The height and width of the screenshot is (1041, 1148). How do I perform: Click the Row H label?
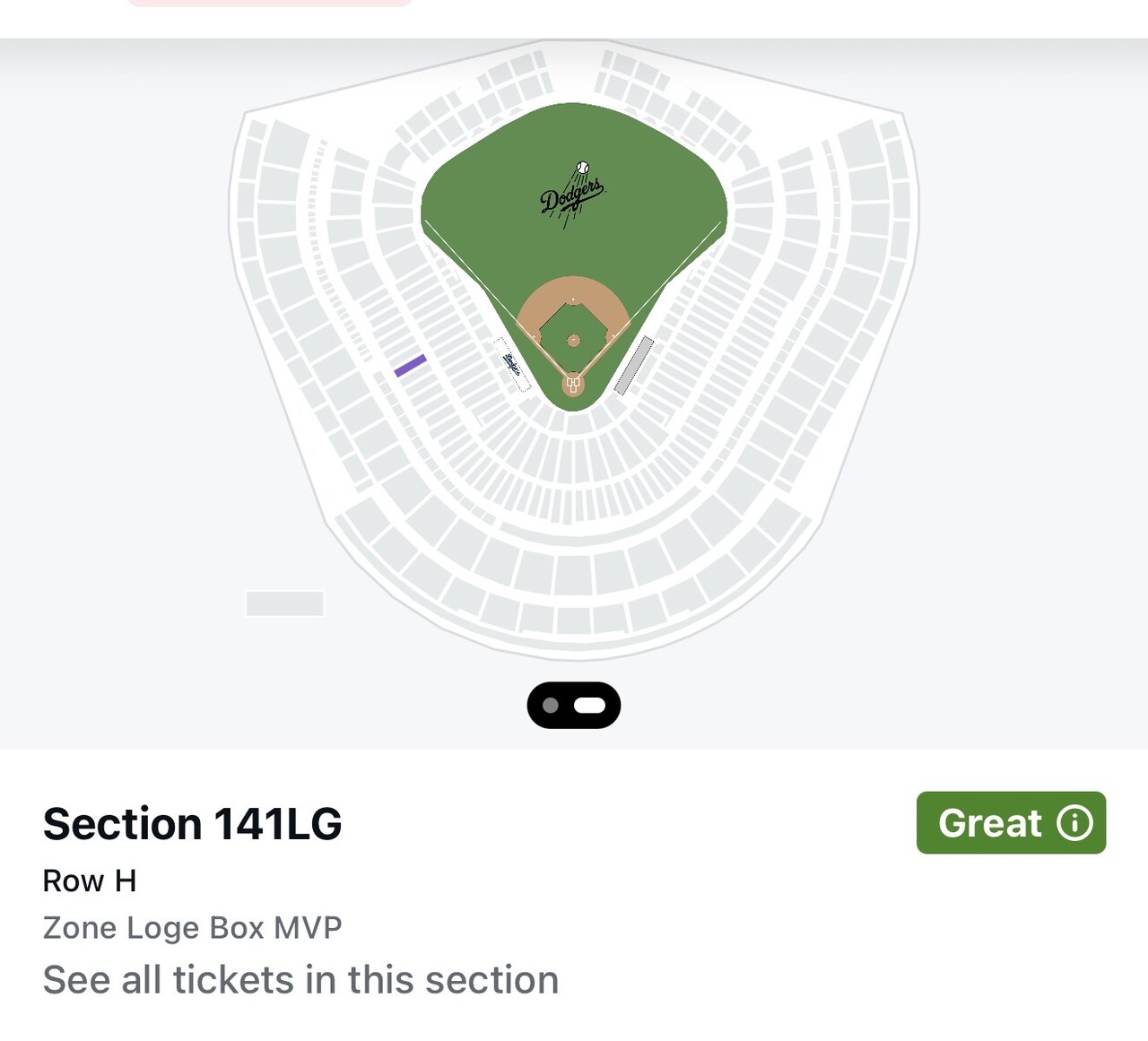[x=90, y=881]
